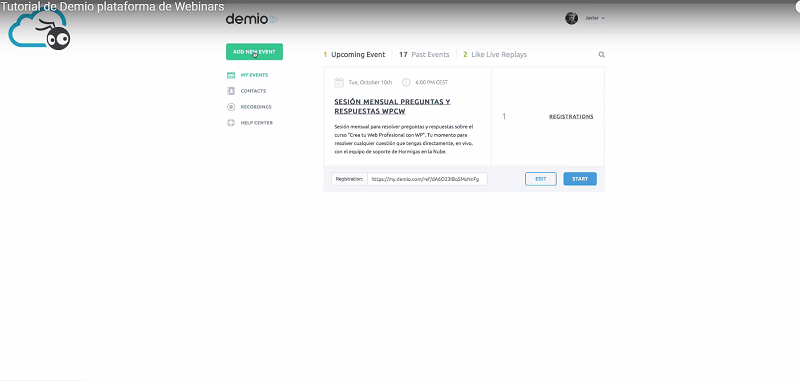Viewport: 800px width, 381px height.
Task: Click the Help Center lifebuoy icon
Action: point(231,122)
